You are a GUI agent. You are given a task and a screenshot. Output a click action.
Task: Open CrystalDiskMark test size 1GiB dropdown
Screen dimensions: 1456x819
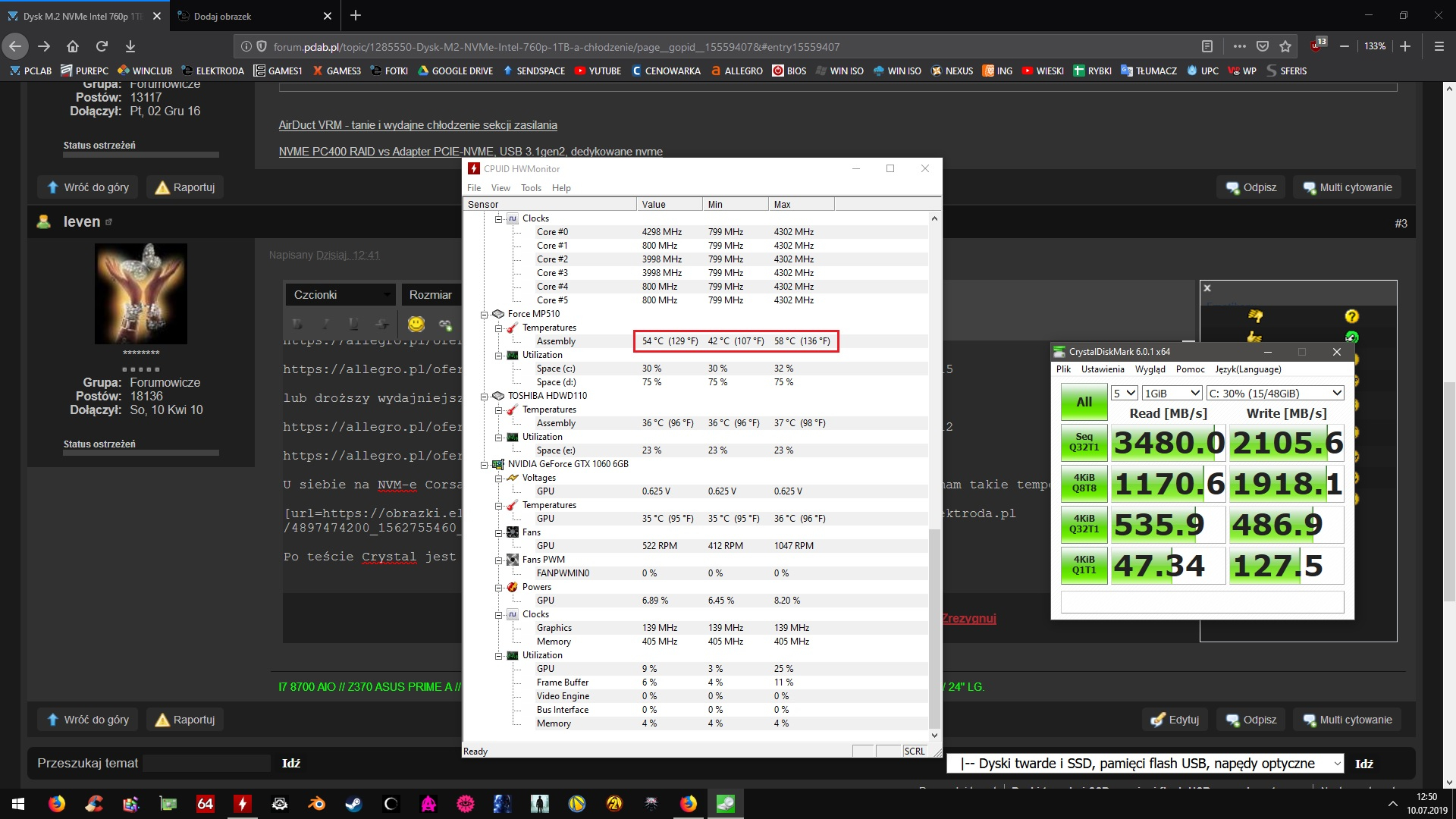(x=1172, y=393)
